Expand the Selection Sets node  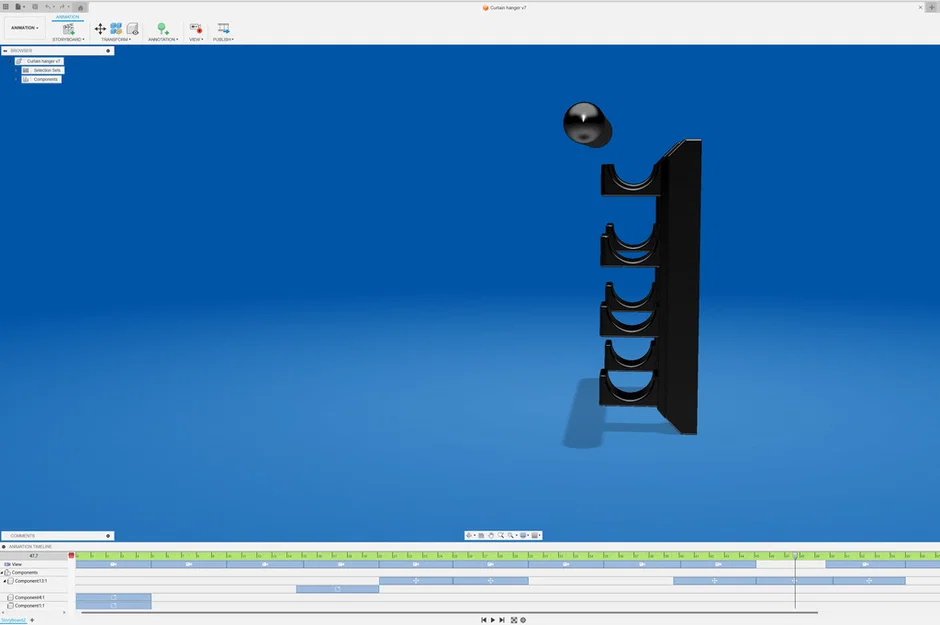point(16,71)
